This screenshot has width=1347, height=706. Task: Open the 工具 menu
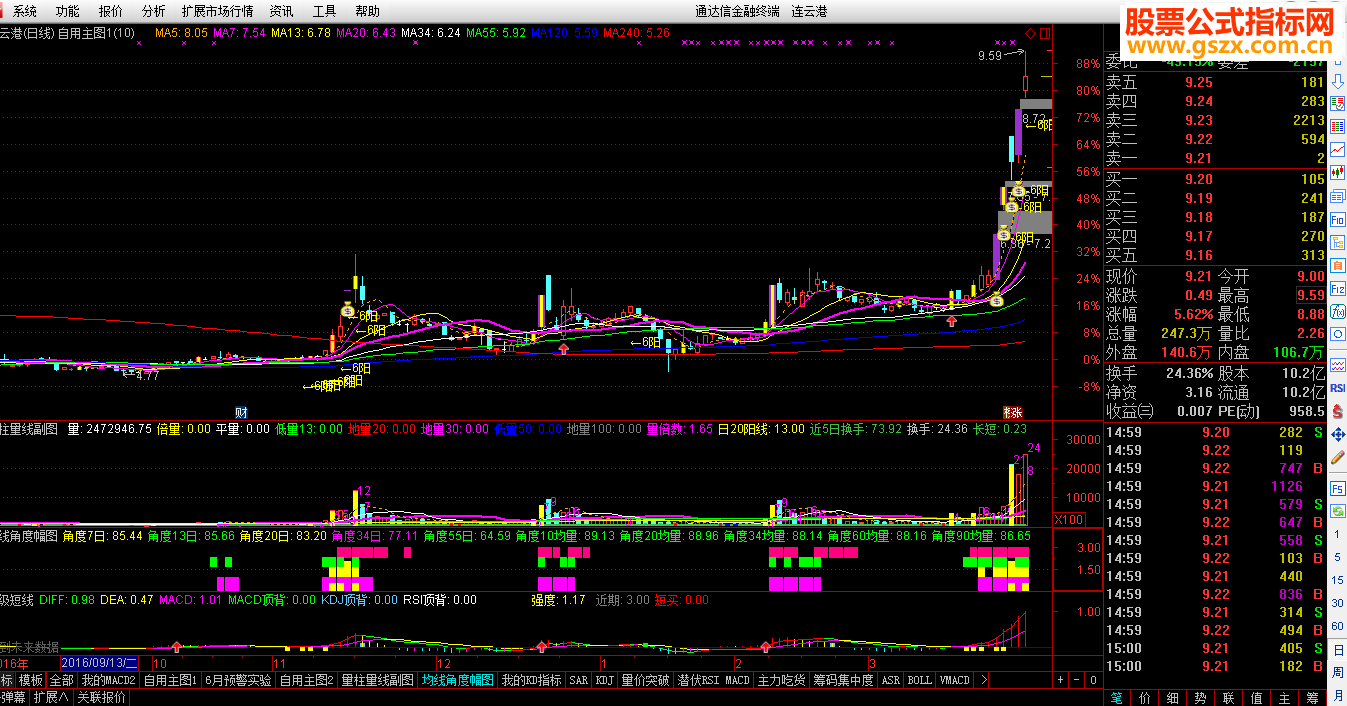click(325, 11)
